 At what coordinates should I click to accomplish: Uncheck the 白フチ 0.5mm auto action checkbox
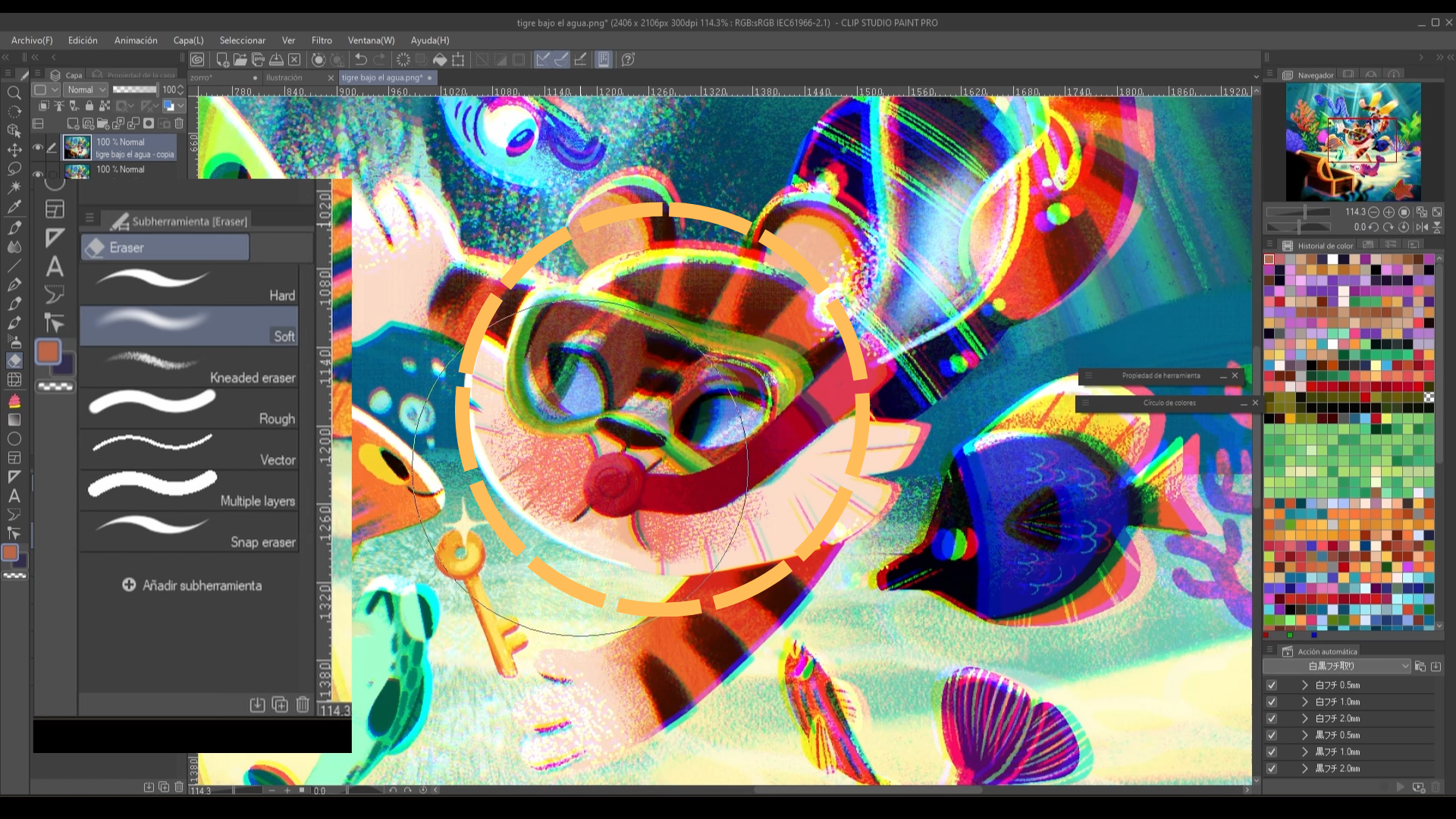click(x=1272, y=685)
